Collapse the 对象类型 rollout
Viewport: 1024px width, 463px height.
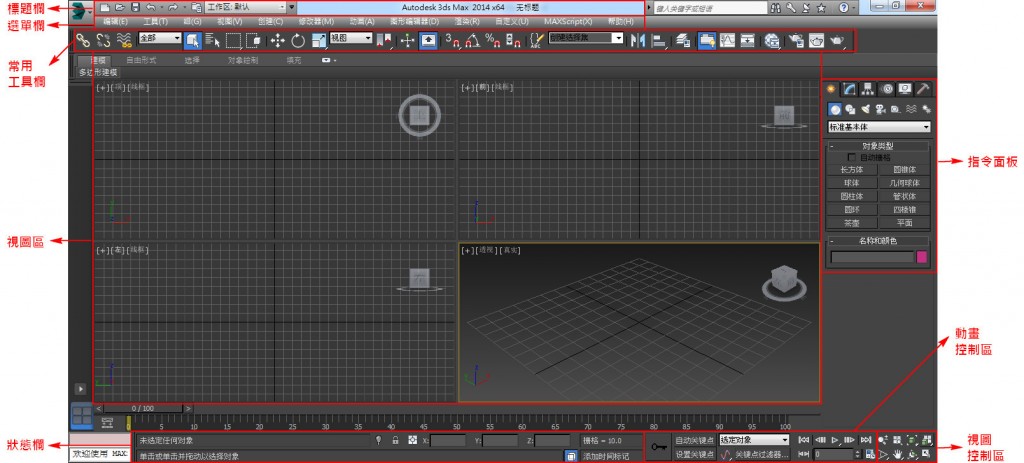click(x=880, y=146)
